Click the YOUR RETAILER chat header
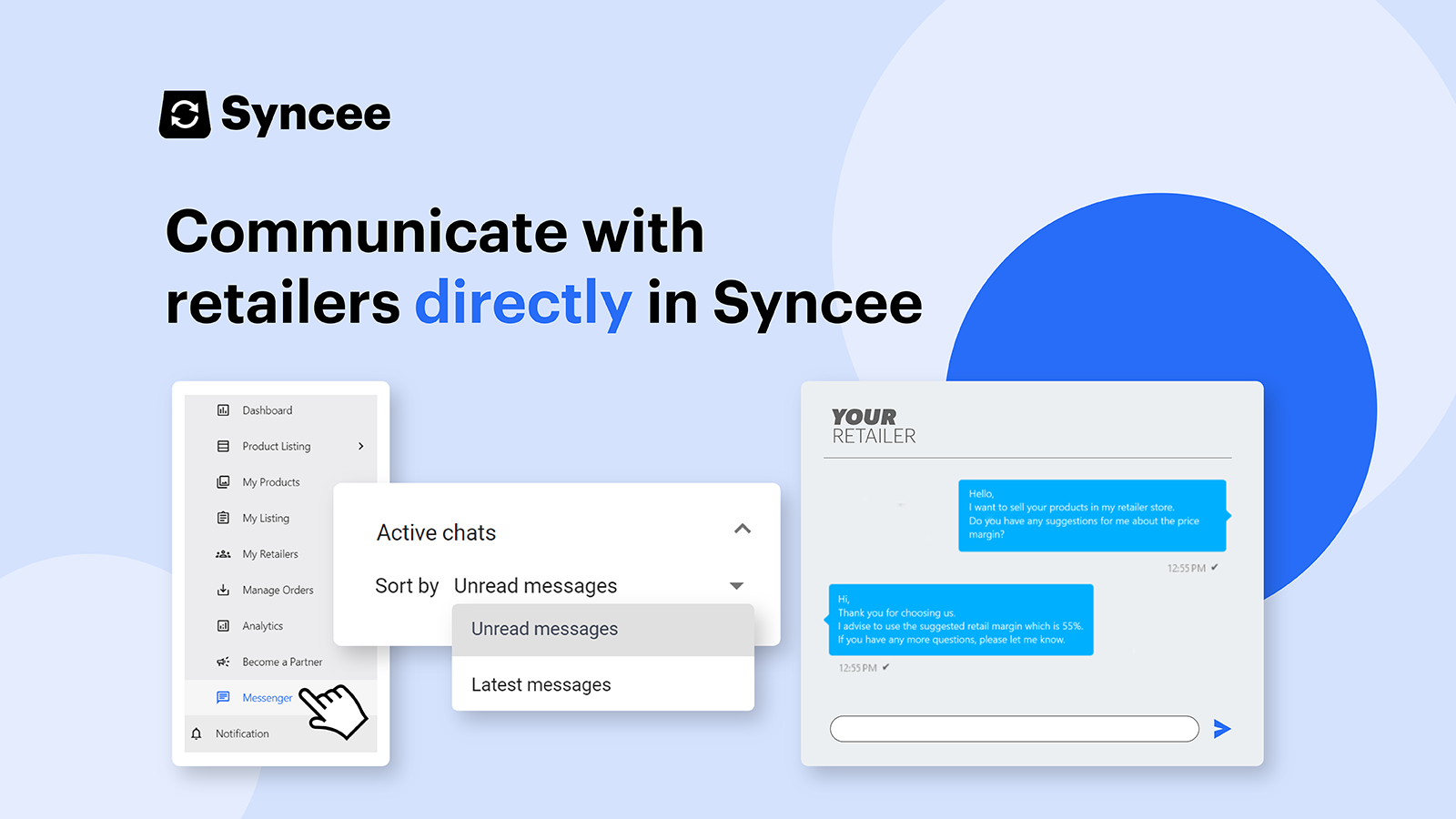Viewport: 1456px width, 819px height. click(x=874, y=427)
